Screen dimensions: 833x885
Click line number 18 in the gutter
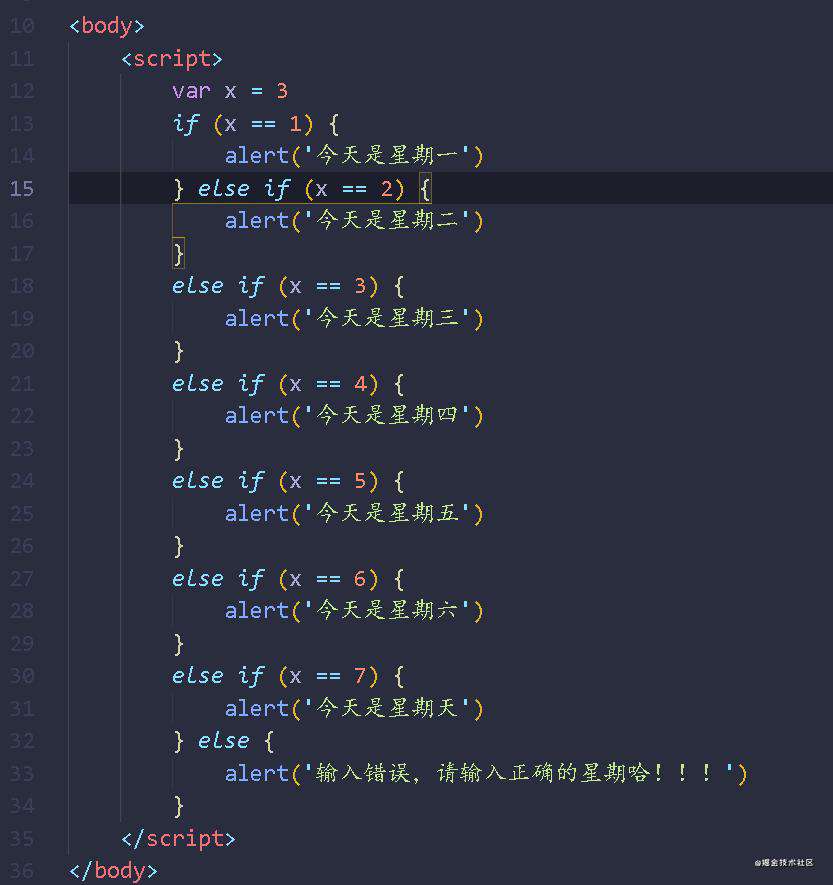(x=22, y=286)
